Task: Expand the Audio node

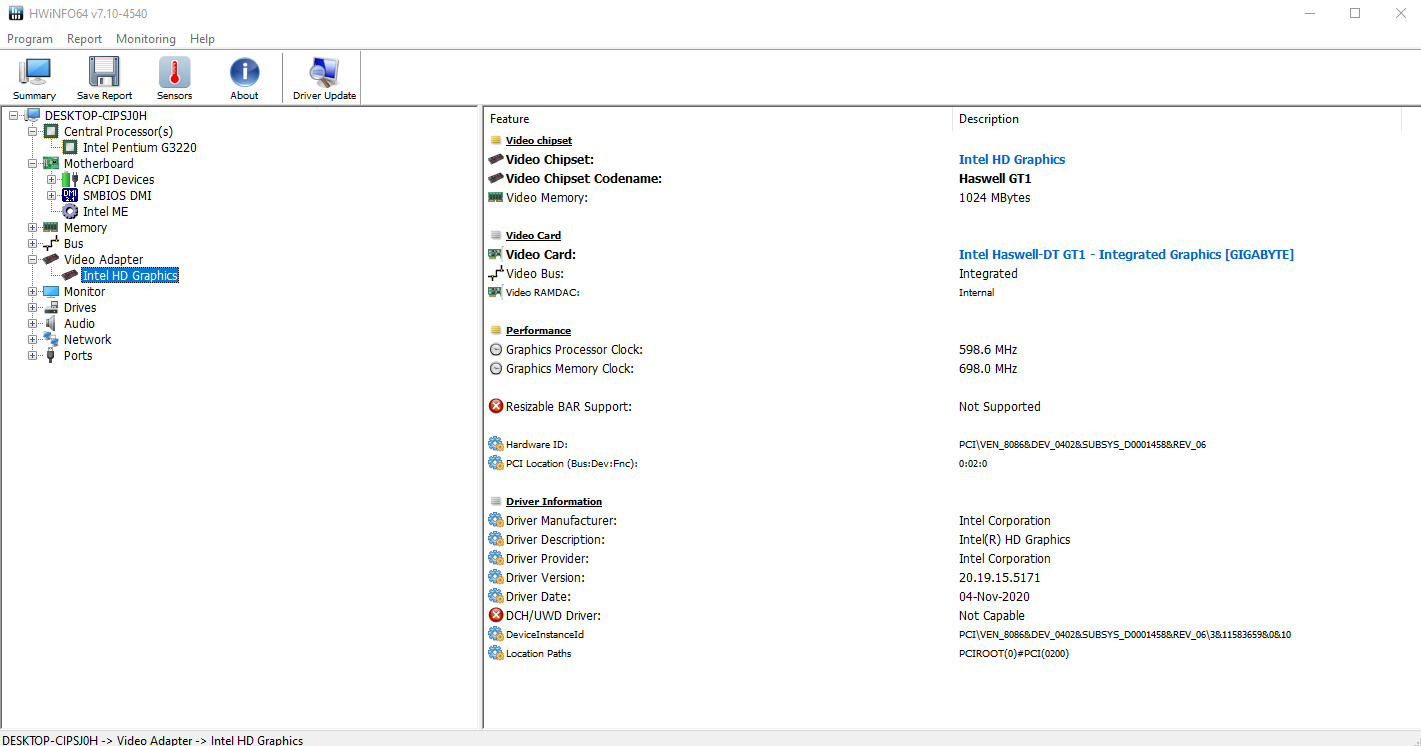Action: pyautogui.click(x=33, y=323)
